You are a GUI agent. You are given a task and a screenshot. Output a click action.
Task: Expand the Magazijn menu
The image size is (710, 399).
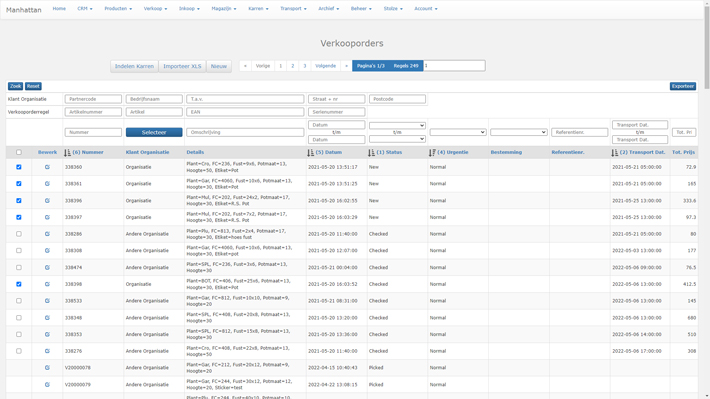(x=224, y=9)
